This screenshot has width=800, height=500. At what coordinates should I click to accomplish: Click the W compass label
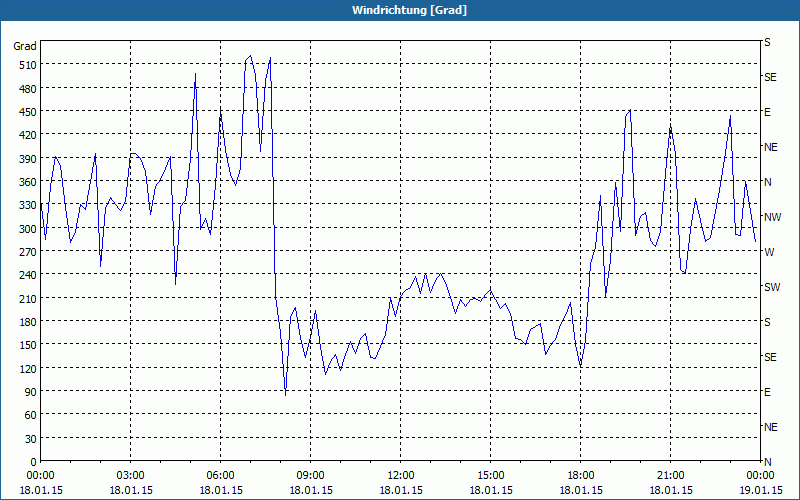click(769, 252)
